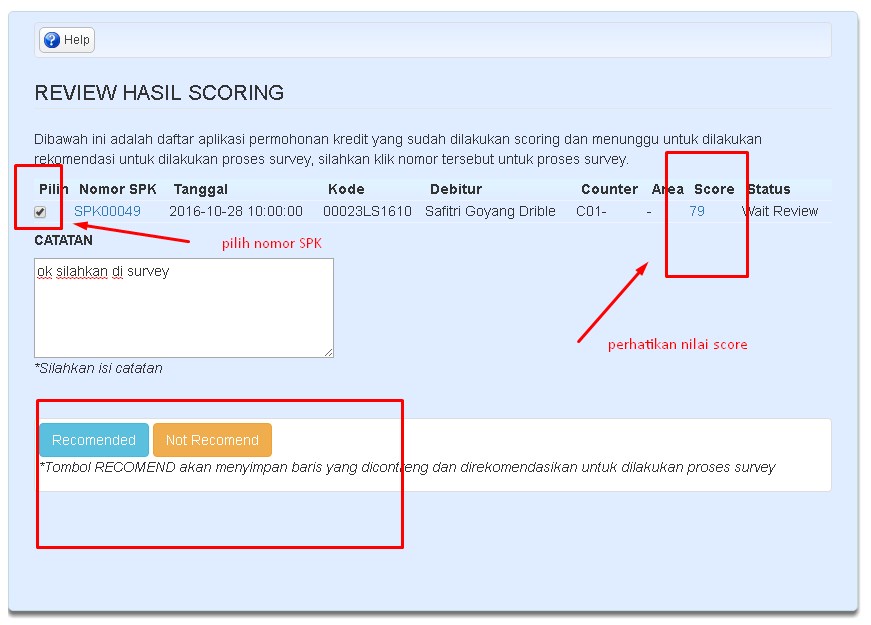Image resolution: width=871 pixels, height=625 pixels.
Task: Click debtor name Safitri Goyang Drible
Action: coord(491,211)
